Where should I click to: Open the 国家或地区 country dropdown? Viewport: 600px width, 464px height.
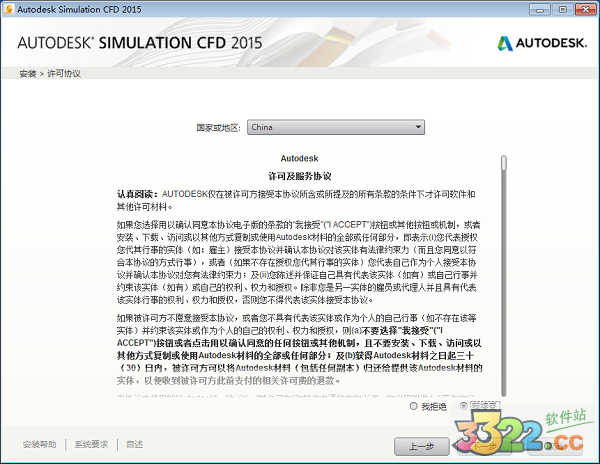(335, 127)
